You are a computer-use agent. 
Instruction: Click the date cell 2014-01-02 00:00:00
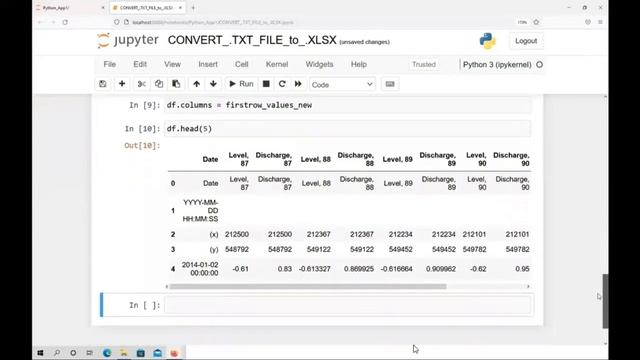tap(200, 269)
